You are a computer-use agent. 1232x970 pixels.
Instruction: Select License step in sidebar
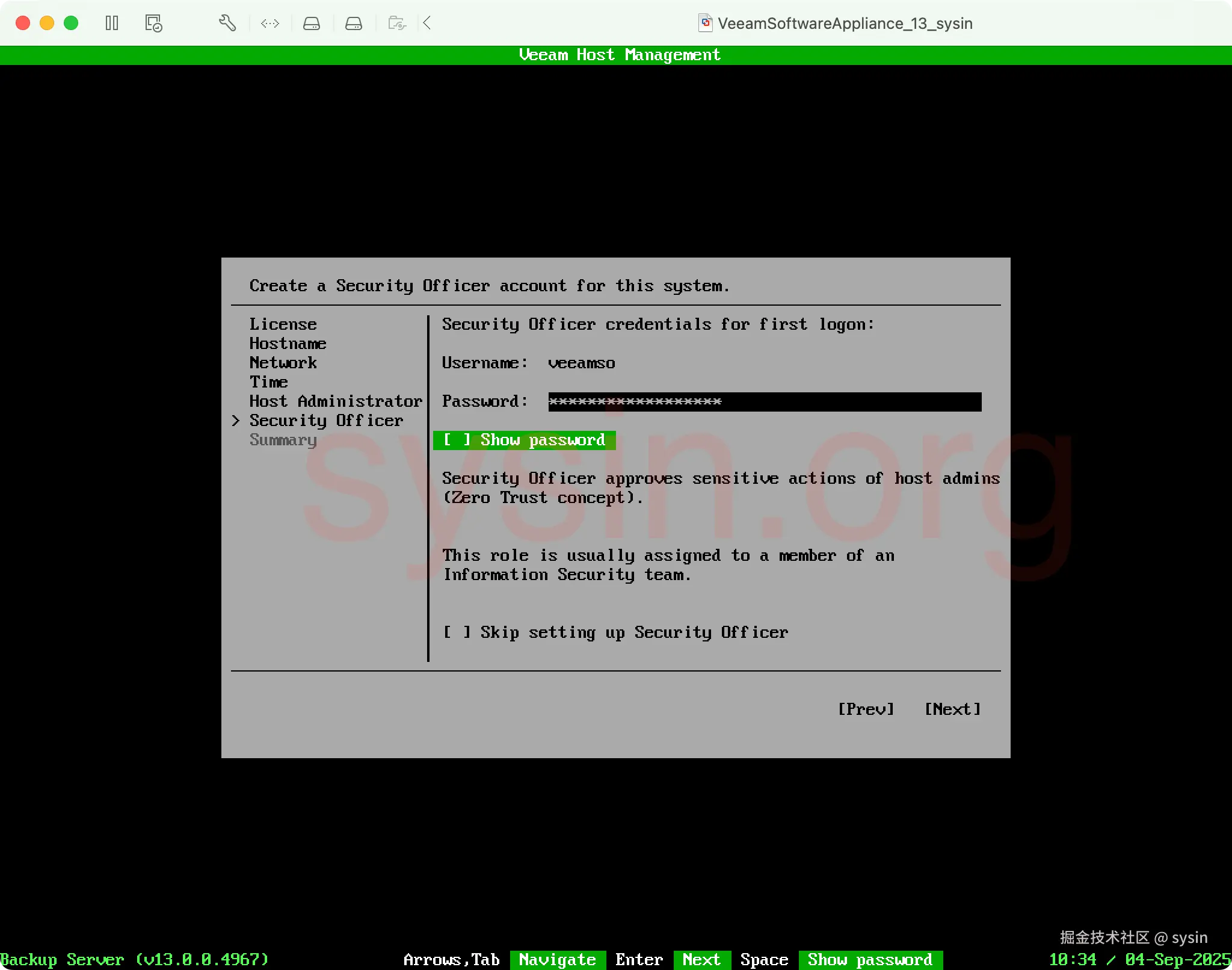[283, 324]
